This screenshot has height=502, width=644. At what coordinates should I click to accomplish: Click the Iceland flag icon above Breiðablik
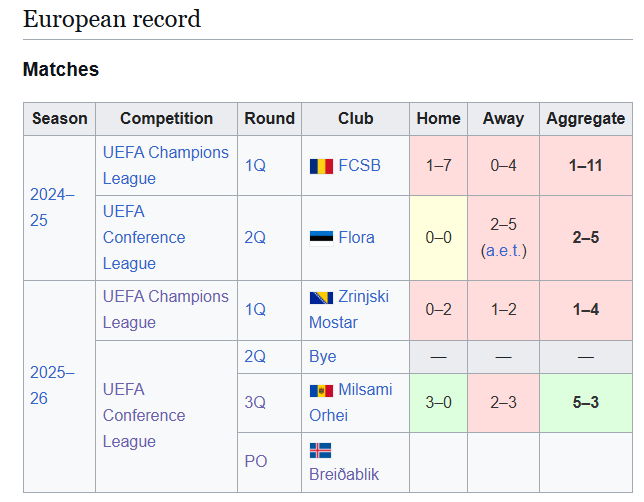click(x=320, y=450)
